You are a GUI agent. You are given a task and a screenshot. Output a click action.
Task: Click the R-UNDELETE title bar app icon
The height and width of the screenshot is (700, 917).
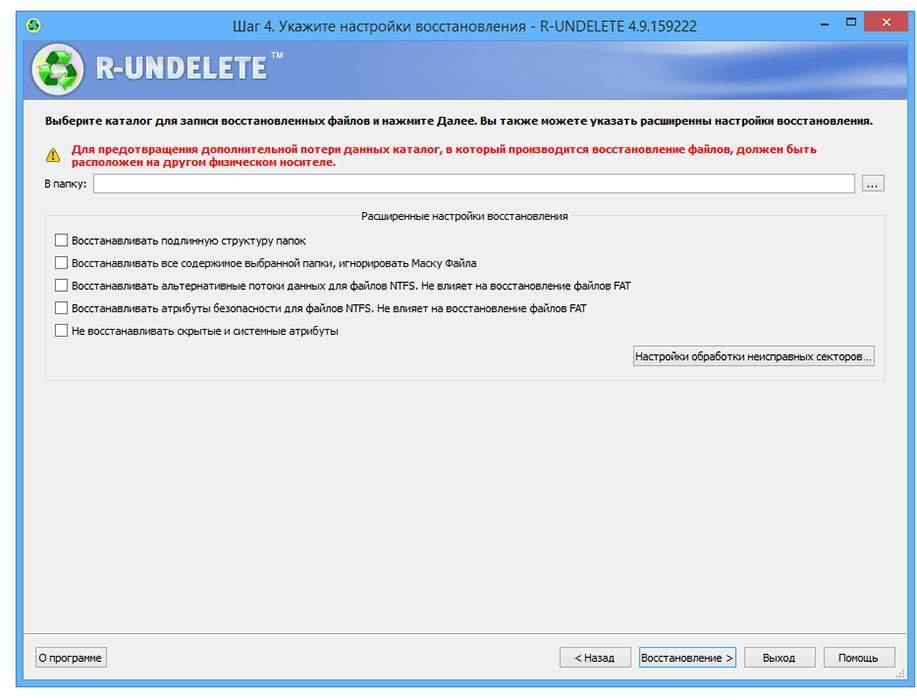pos(33,26)
